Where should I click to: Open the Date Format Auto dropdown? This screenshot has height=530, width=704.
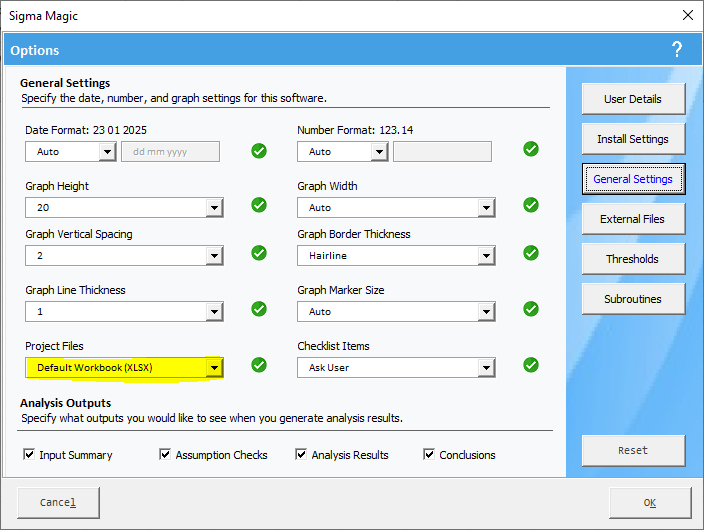click(107, 152)
